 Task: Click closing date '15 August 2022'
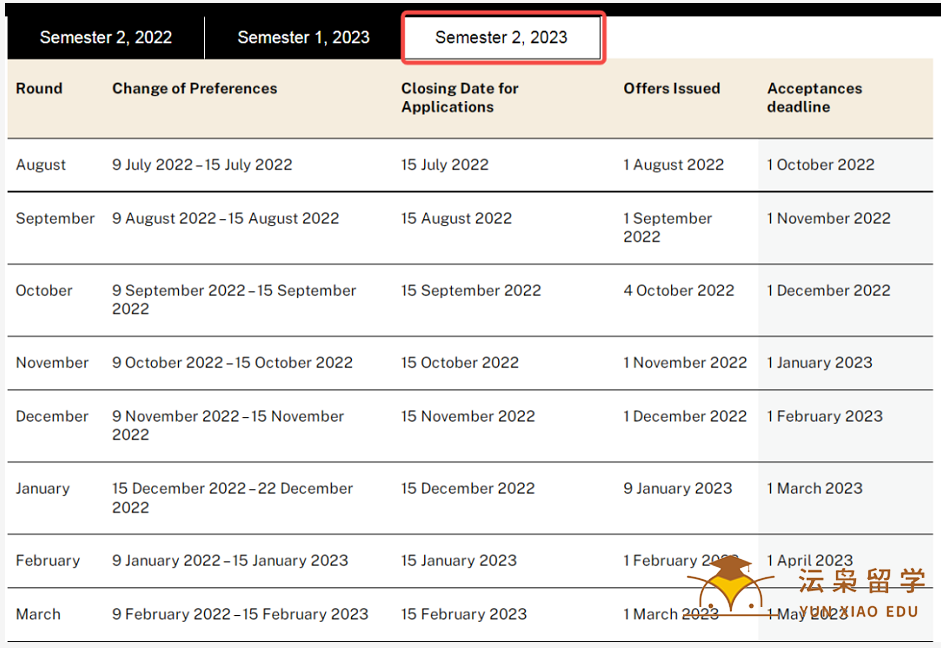[x=457, y=218]
